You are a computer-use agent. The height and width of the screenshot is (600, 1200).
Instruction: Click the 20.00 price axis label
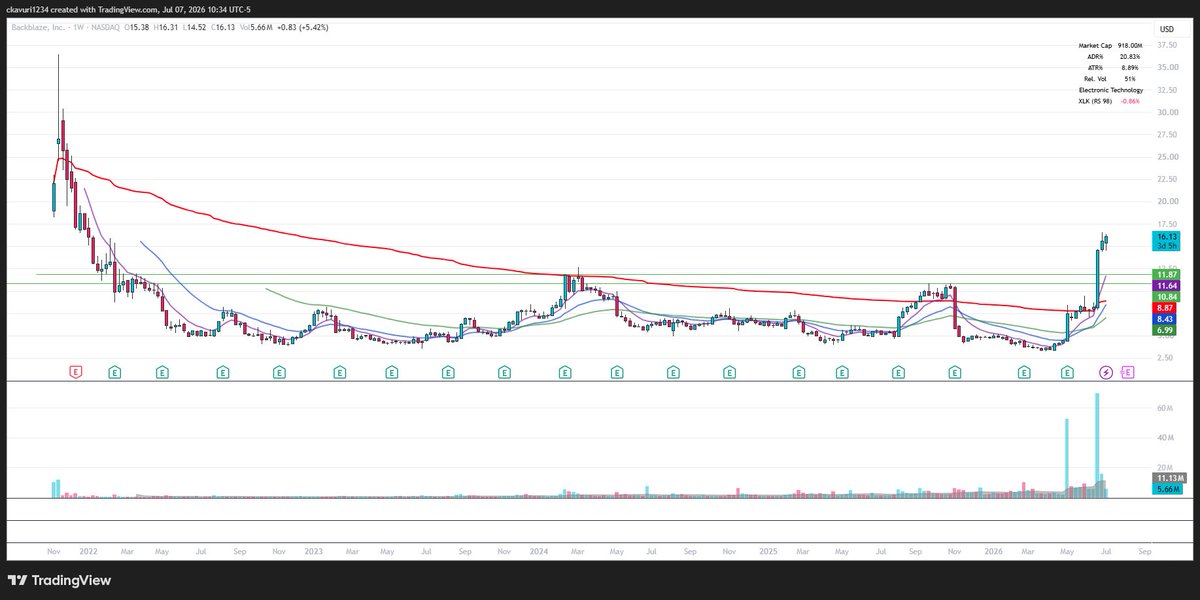(x=1167, y=201)
